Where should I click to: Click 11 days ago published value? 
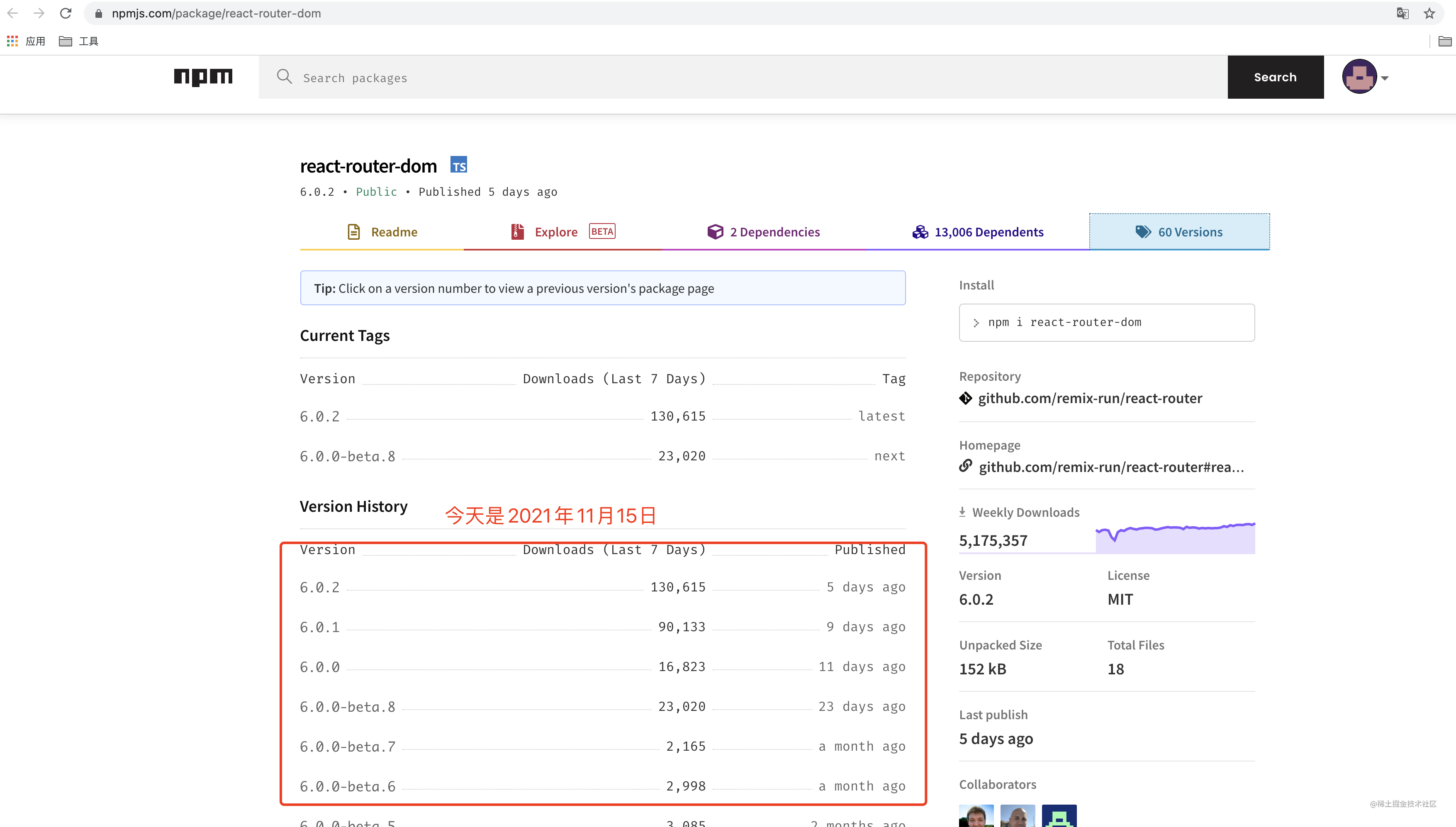[x=862, y=667]
